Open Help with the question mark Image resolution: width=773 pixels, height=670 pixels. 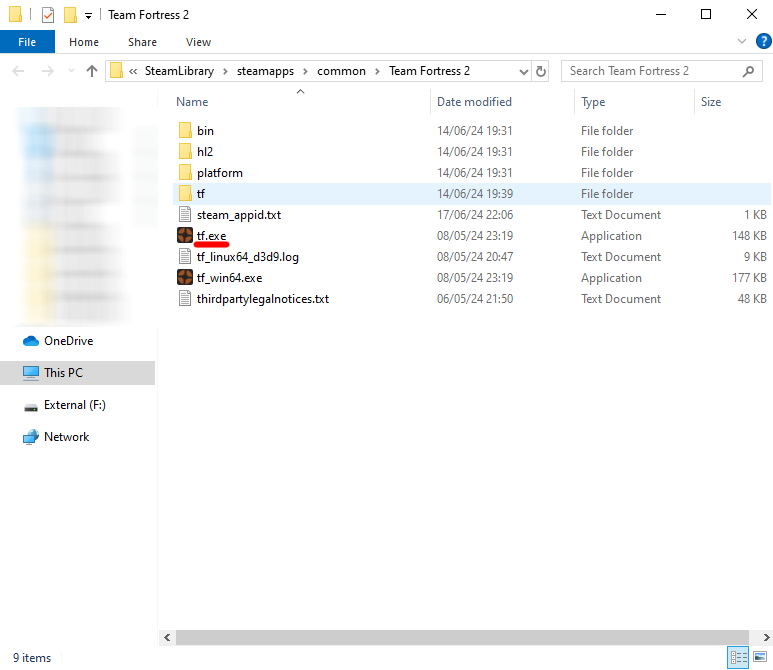coord(764,41)
